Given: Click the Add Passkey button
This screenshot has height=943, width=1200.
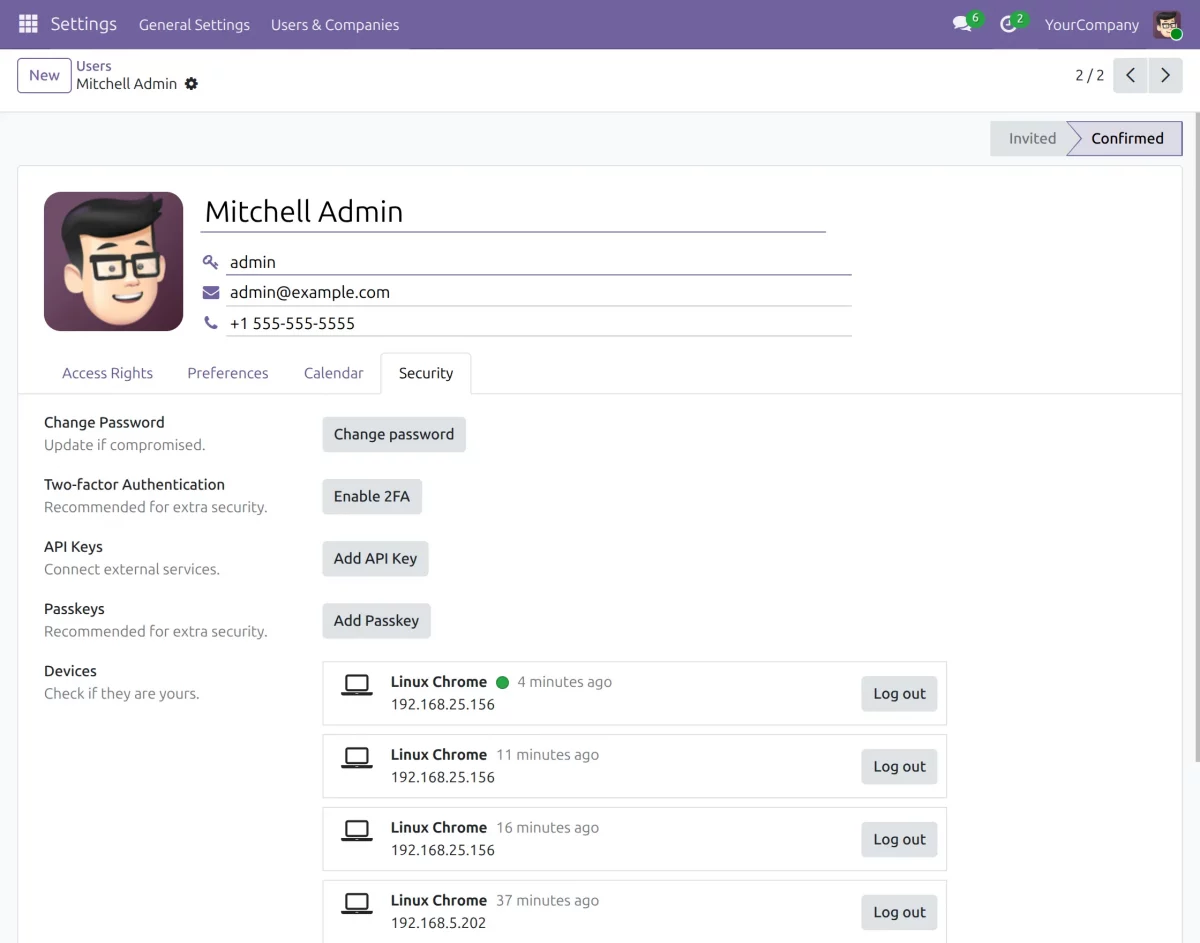Looking at the screenshot, I should [x=376, y=620].
